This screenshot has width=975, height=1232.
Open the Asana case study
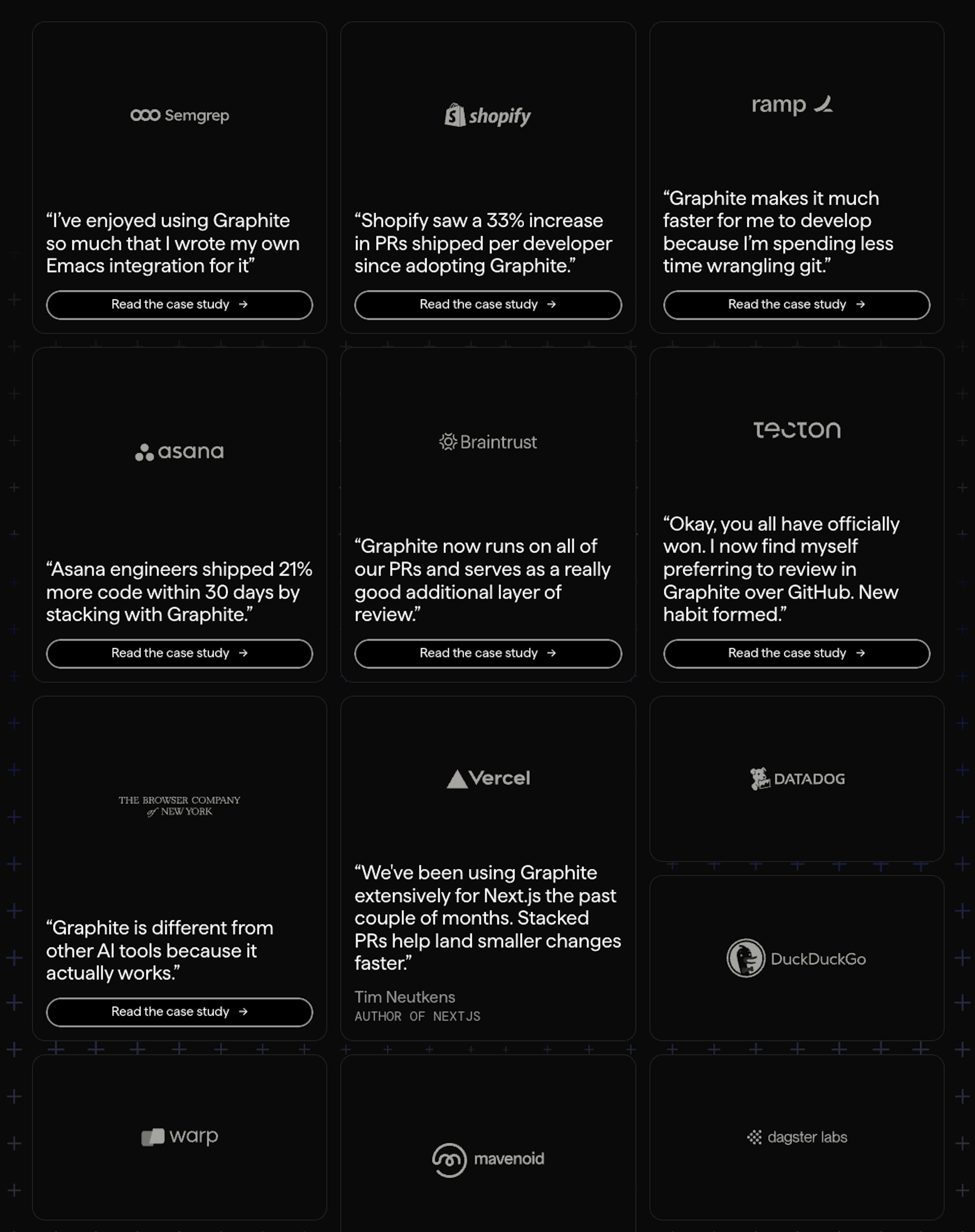click(x=179, y=653)
